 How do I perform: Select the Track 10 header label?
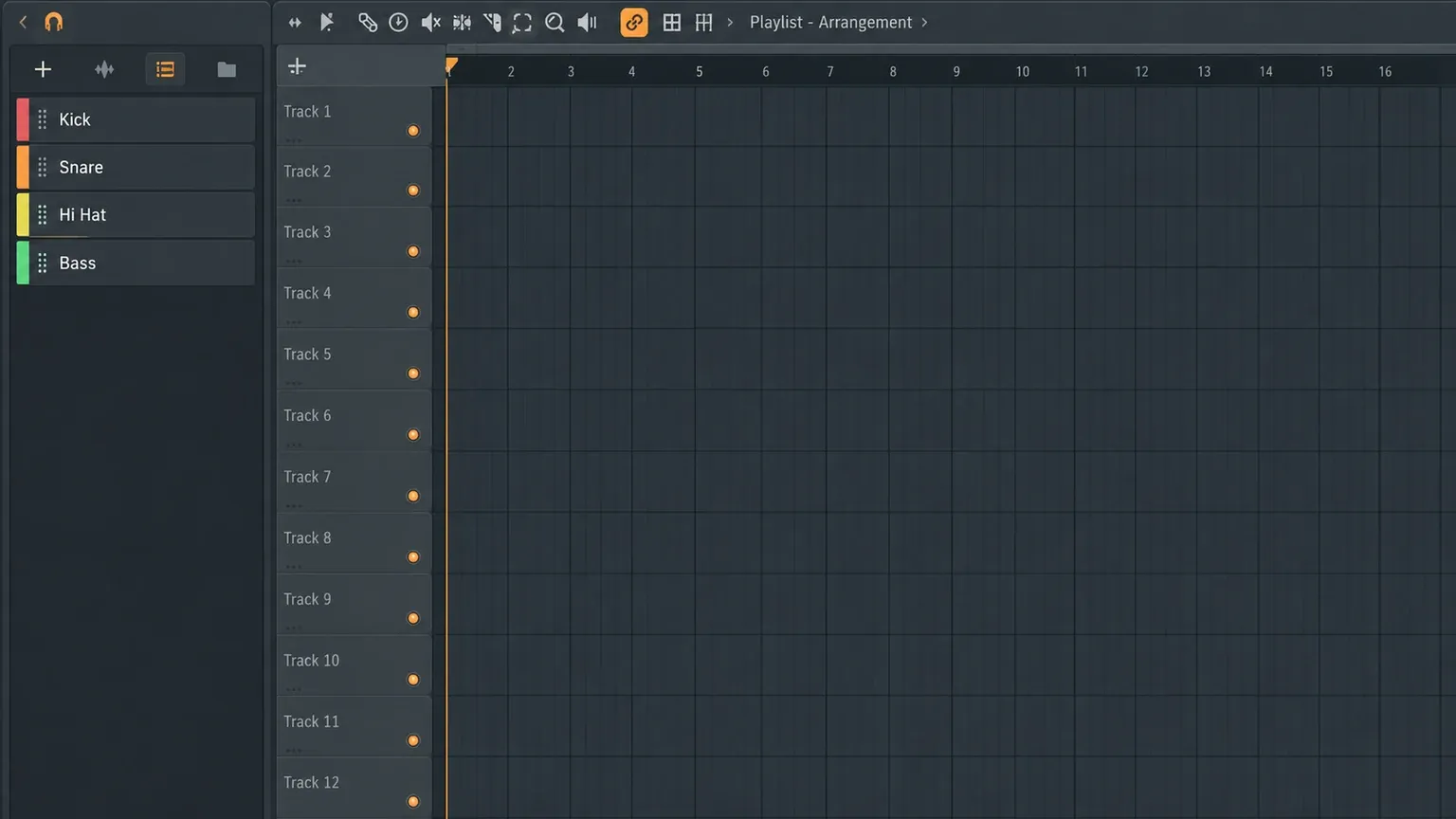click(x=311, y=660)
